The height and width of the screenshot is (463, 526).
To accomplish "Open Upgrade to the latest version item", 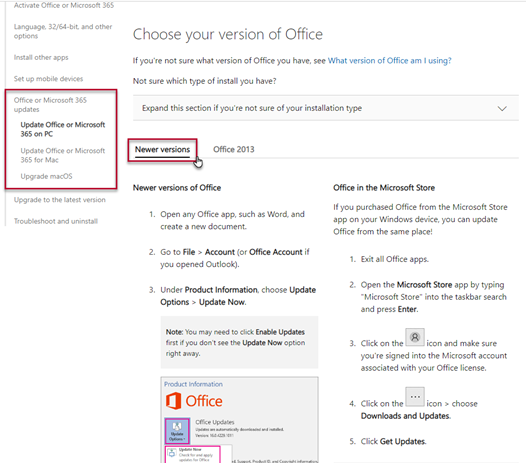I will (x=60, y=200).
